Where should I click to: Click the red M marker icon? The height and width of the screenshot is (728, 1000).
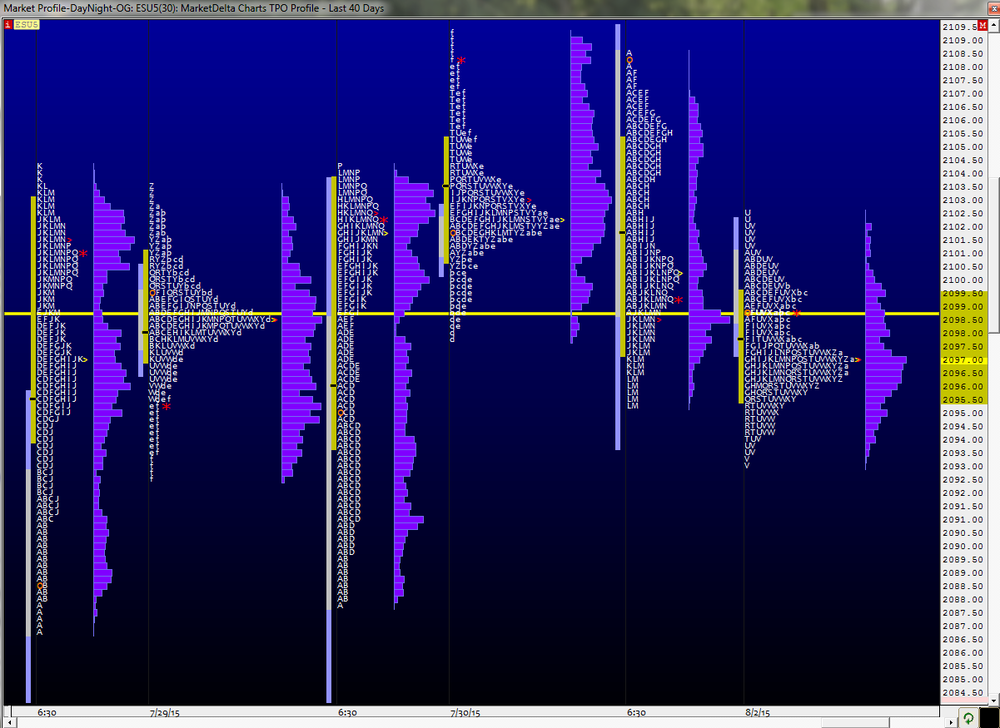pyautogui.click(x=982, y=25)
